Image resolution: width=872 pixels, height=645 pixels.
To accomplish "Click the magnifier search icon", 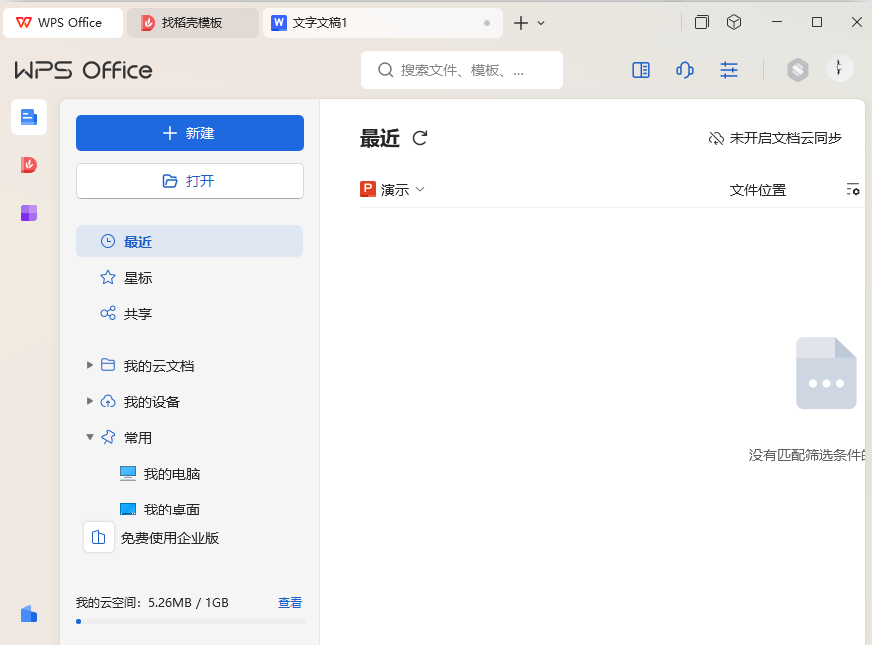I will coord(385,70).
